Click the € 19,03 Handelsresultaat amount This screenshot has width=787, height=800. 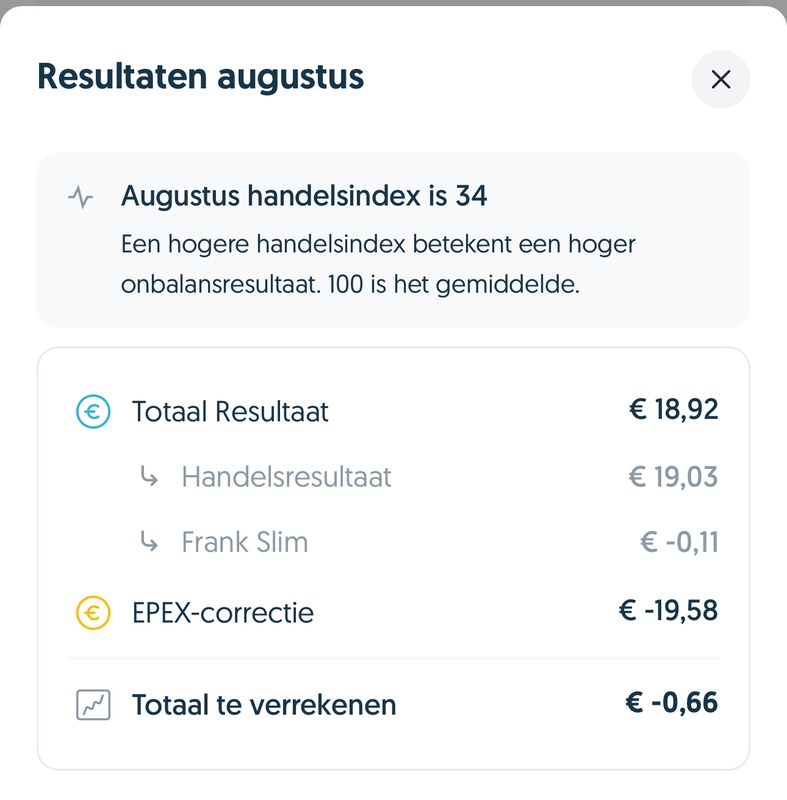coord(673,476)
